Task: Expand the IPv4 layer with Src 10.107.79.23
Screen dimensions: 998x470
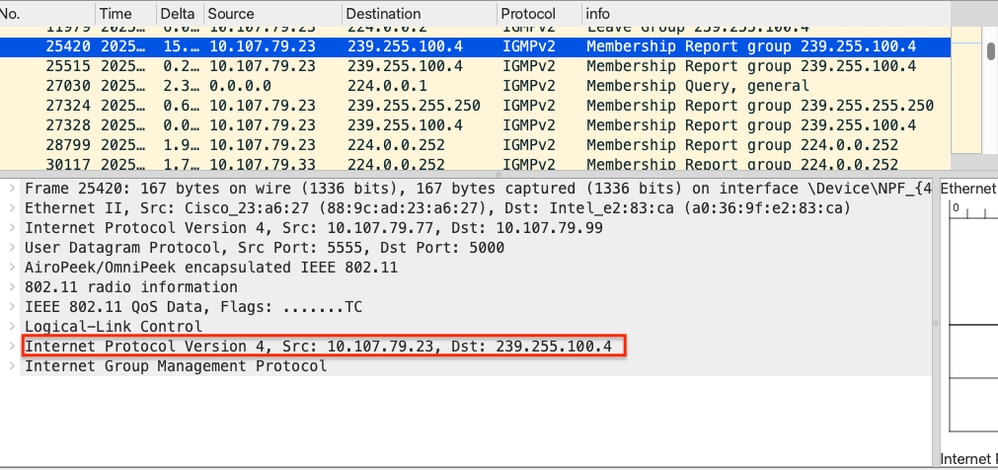Action: (12, 346)
